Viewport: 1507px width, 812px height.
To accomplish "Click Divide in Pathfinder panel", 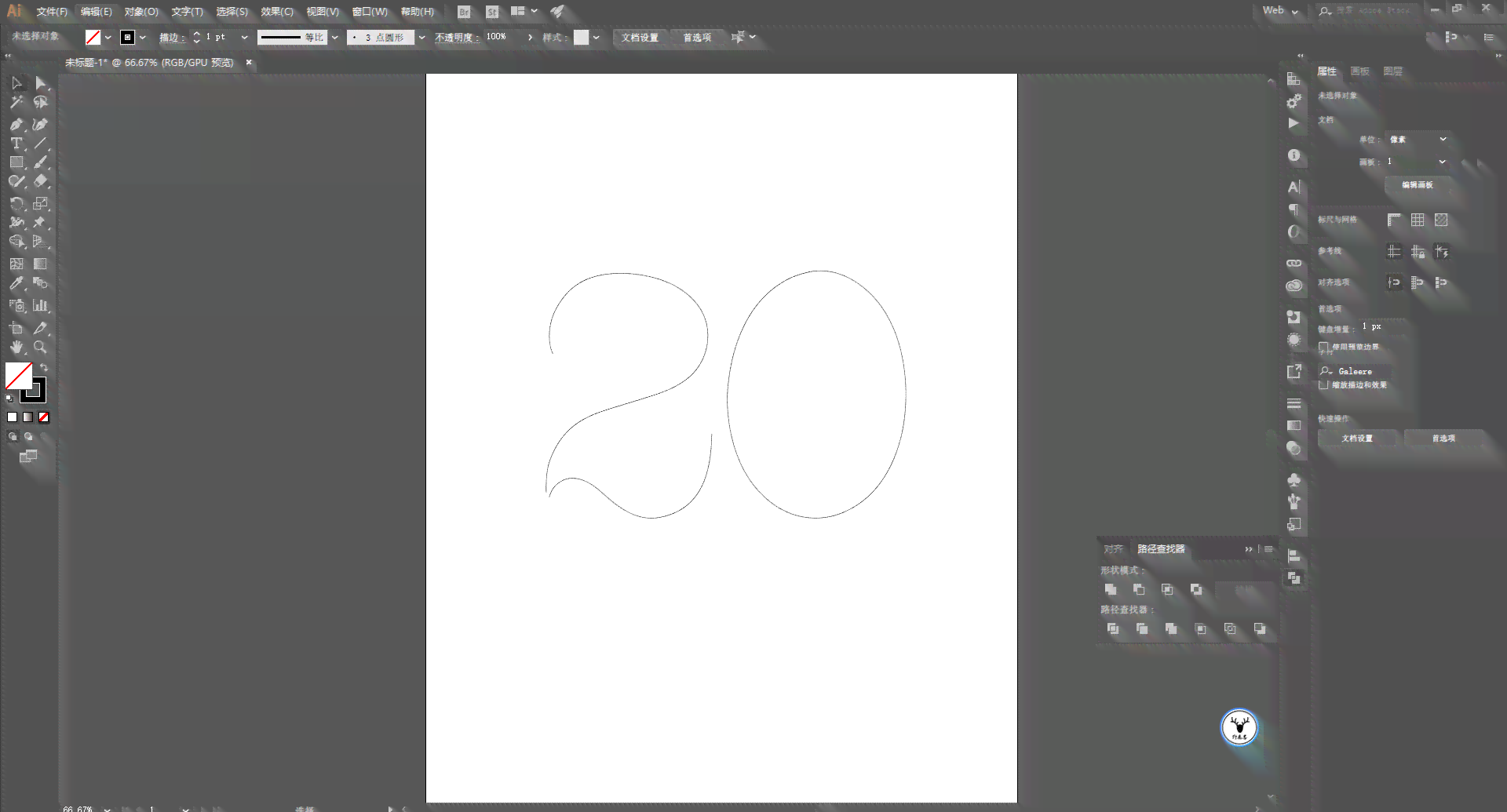I will pyautogui.click(x=1113, y=629).
